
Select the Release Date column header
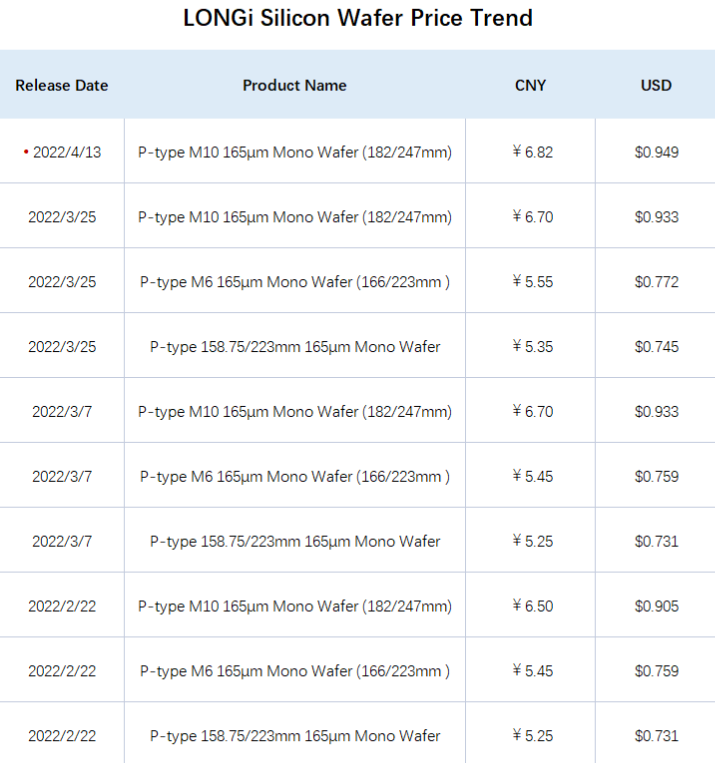(x=62, y=86)
